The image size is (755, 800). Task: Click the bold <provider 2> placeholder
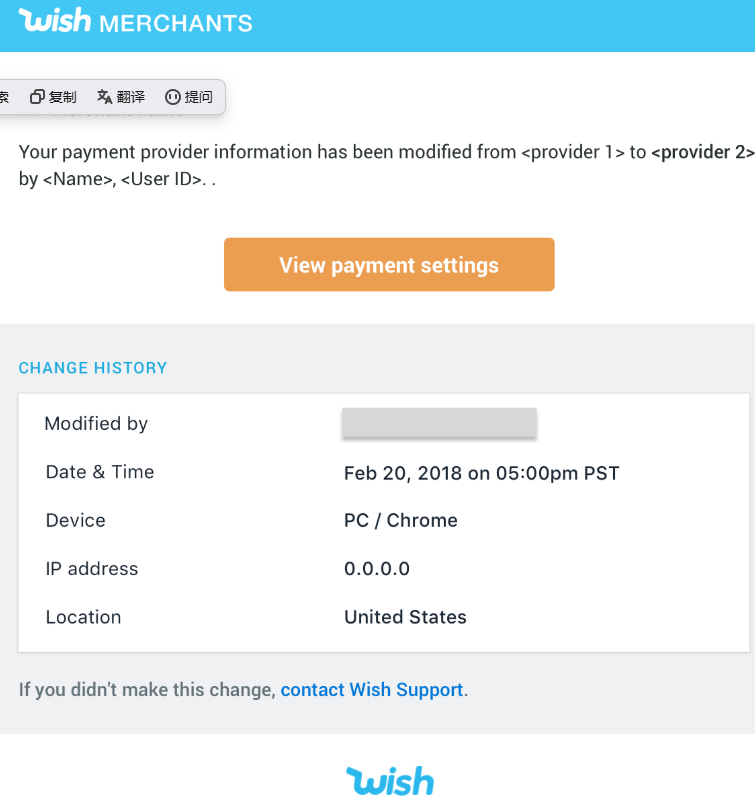point(702,153)
